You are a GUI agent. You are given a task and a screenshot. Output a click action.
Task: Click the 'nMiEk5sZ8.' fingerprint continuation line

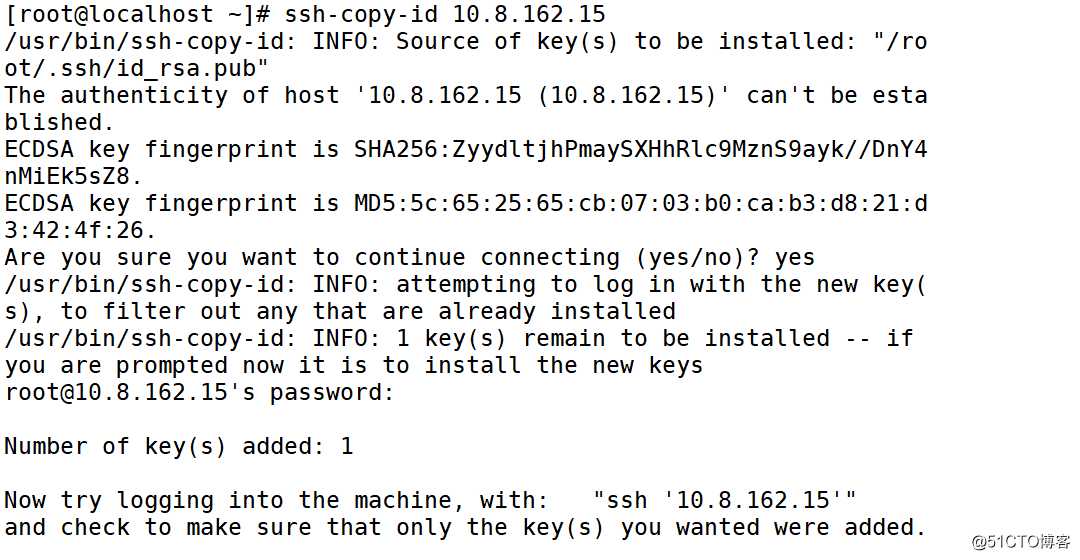(x=73, y=176)
